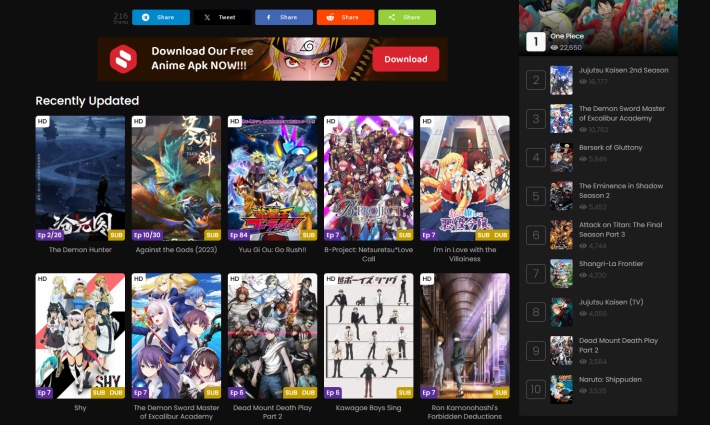
Task: Share the page on Reddit
Action: [345, 17]
